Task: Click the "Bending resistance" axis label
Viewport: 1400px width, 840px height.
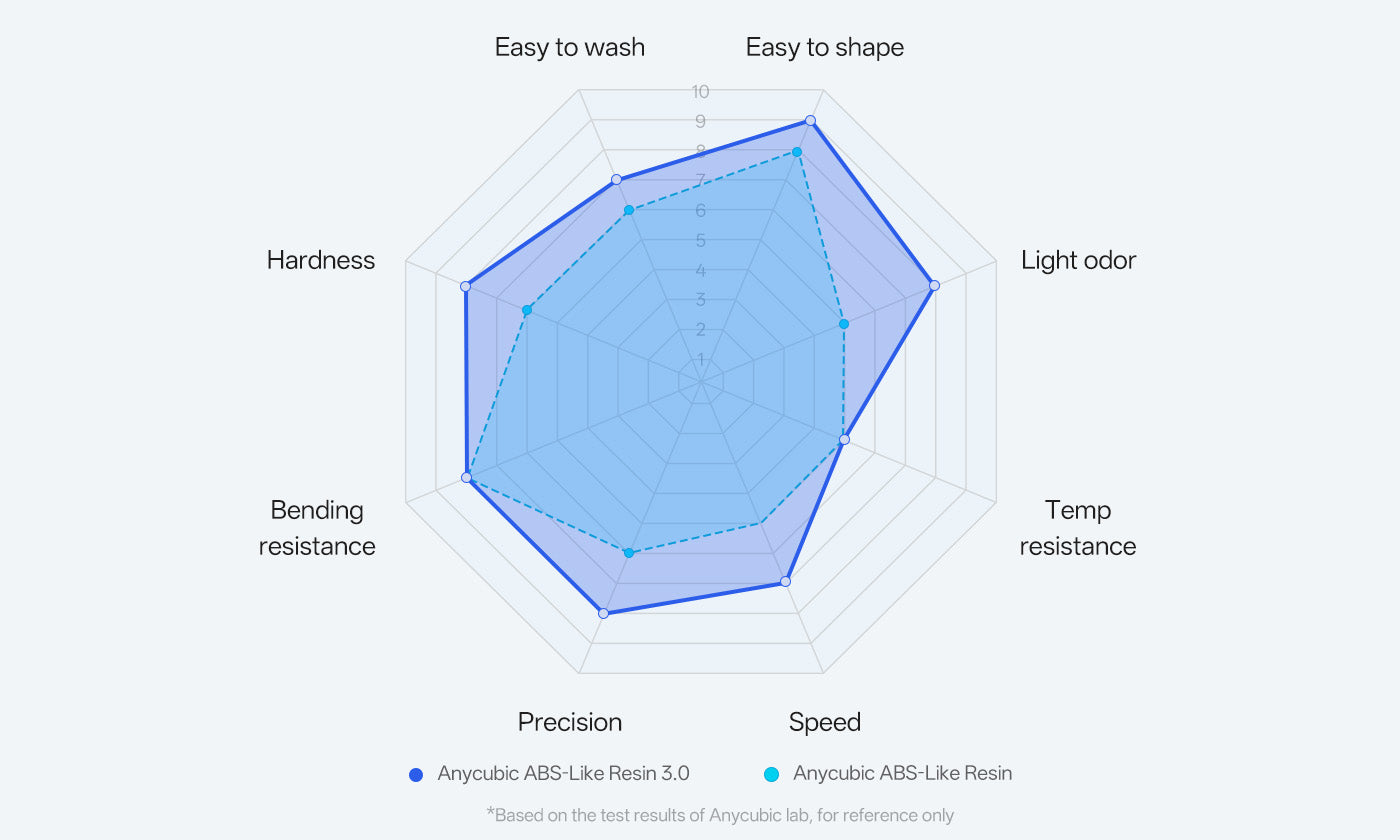Action: click(317, 528)
